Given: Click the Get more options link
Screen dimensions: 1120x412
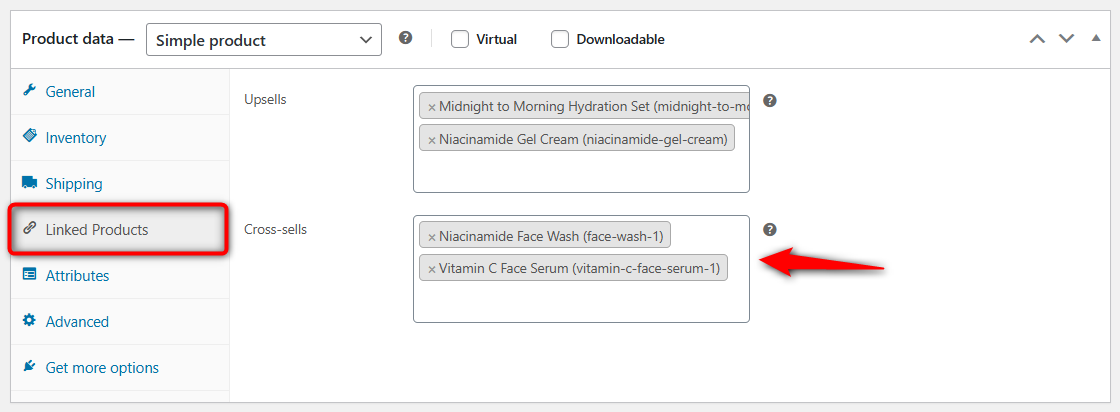Looking at the screenshot, I should tap(101, 368).
